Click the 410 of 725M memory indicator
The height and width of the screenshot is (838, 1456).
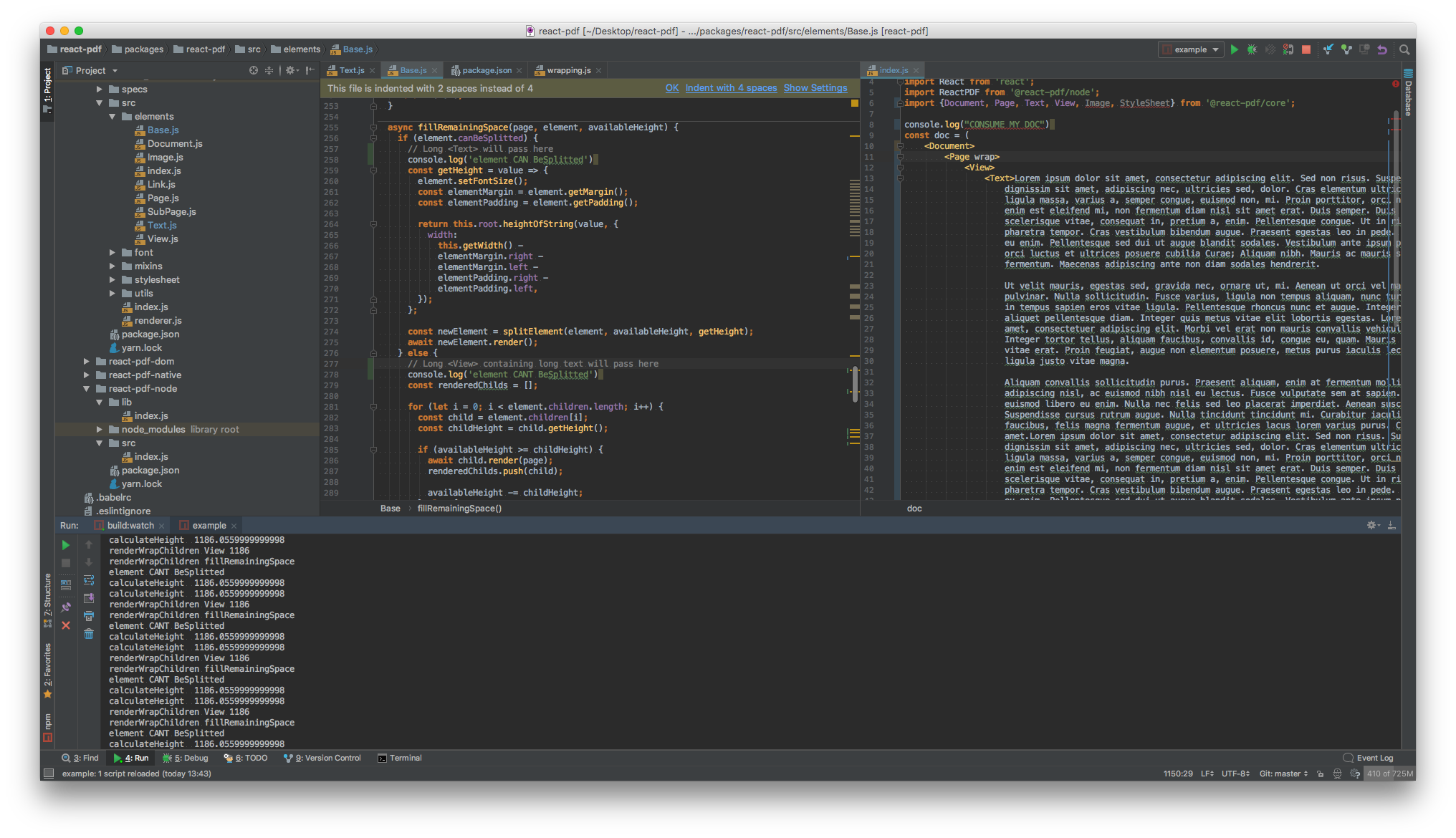(1392, 774)
